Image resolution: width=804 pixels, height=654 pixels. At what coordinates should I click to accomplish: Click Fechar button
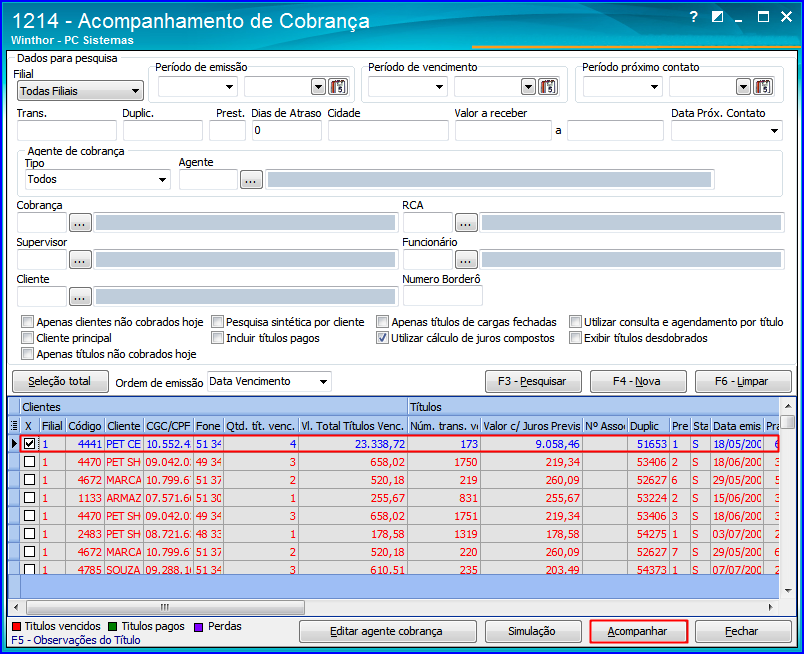click(x=742, y=631)
